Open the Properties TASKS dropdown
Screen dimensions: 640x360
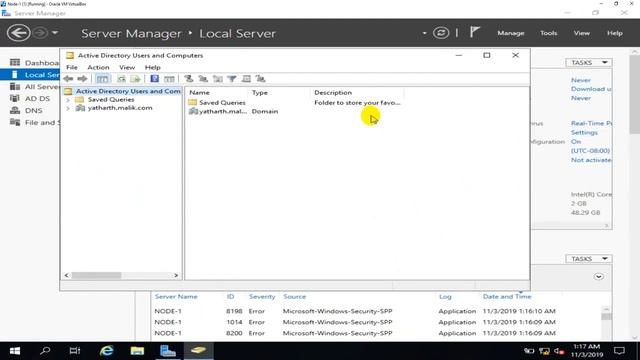589,62
